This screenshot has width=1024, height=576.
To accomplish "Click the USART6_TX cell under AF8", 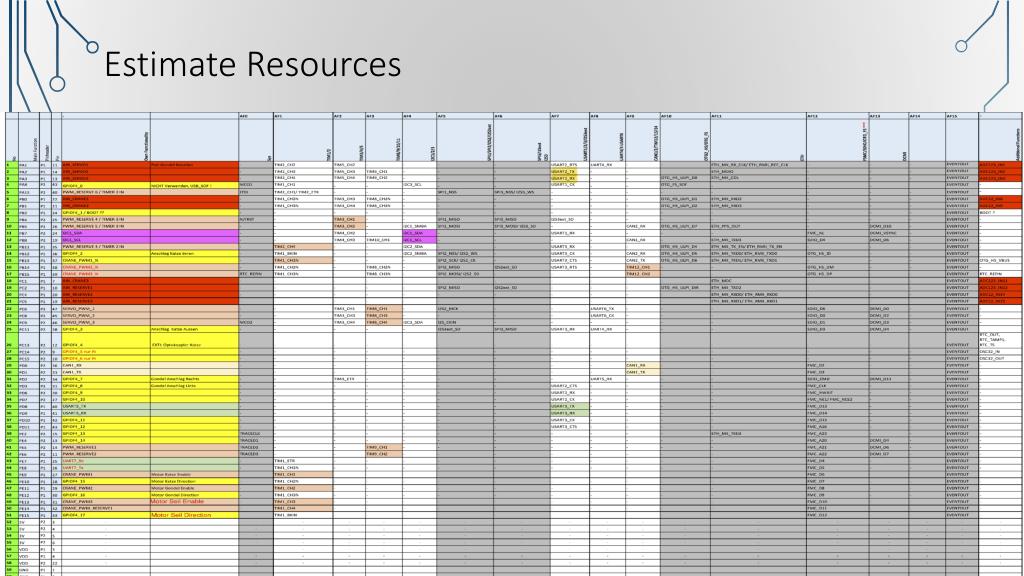I will pyautogui.click(x=607, y=308).
